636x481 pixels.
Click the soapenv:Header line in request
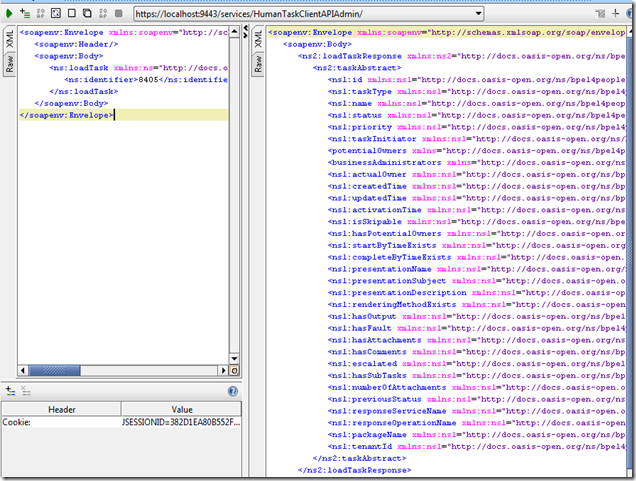tap(76, 44)
